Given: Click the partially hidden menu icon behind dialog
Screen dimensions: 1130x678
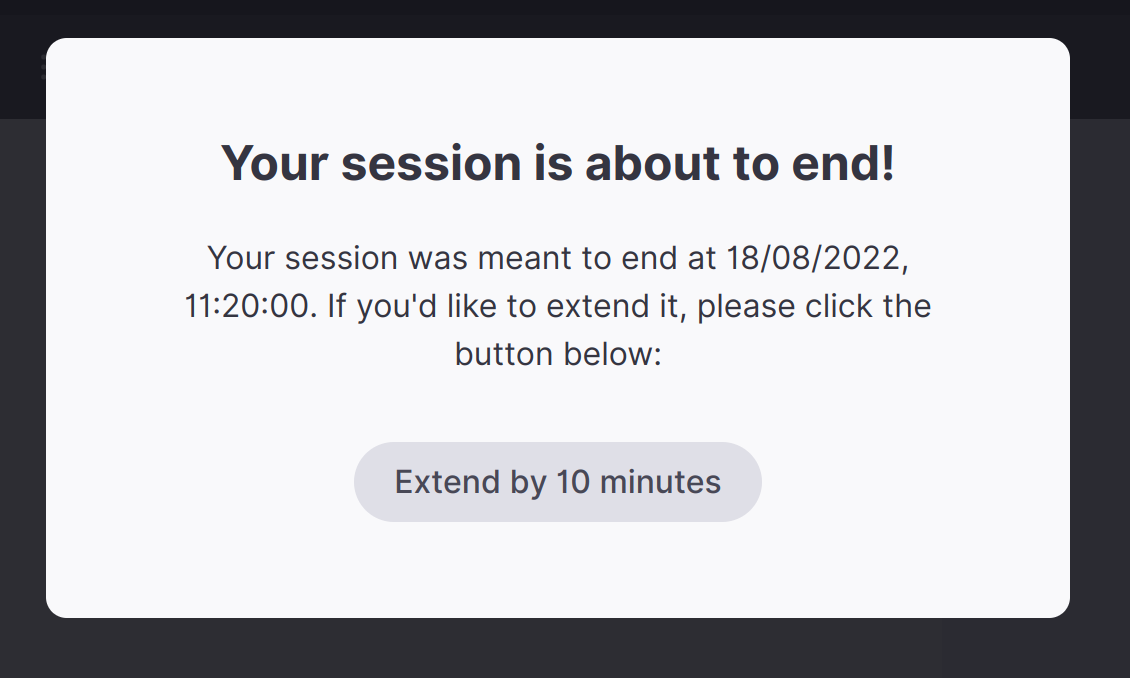Looking at the screenshot, I should [43, 67].
